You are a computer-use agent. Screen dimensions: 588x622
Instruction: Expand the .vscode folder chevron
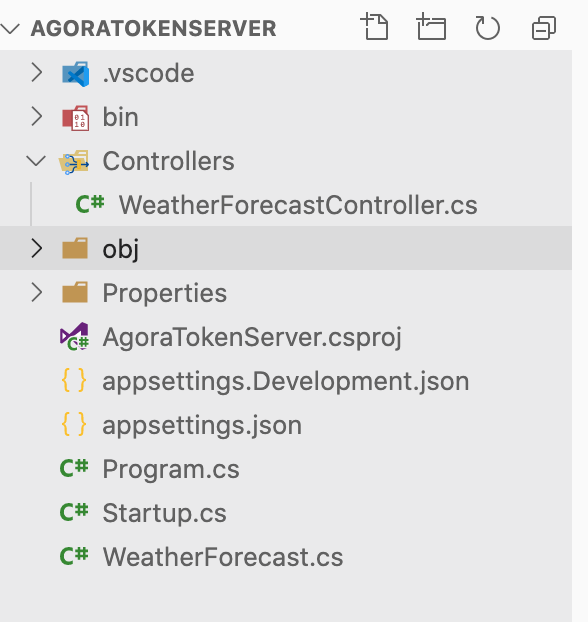[x=37, y=73]
